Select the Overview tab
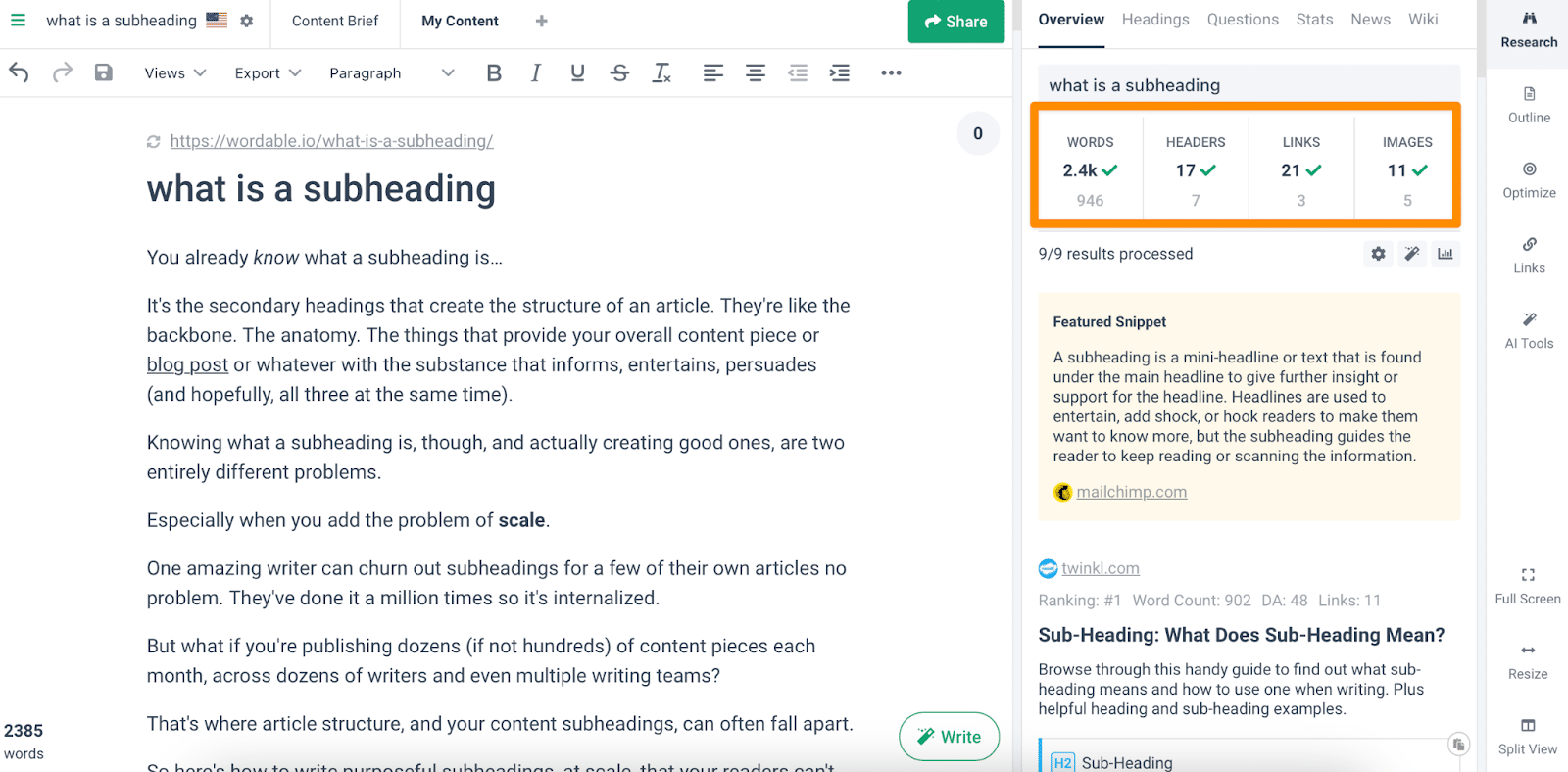The height and width of the screenshot is (772, 1568). tap(1071, 20)
